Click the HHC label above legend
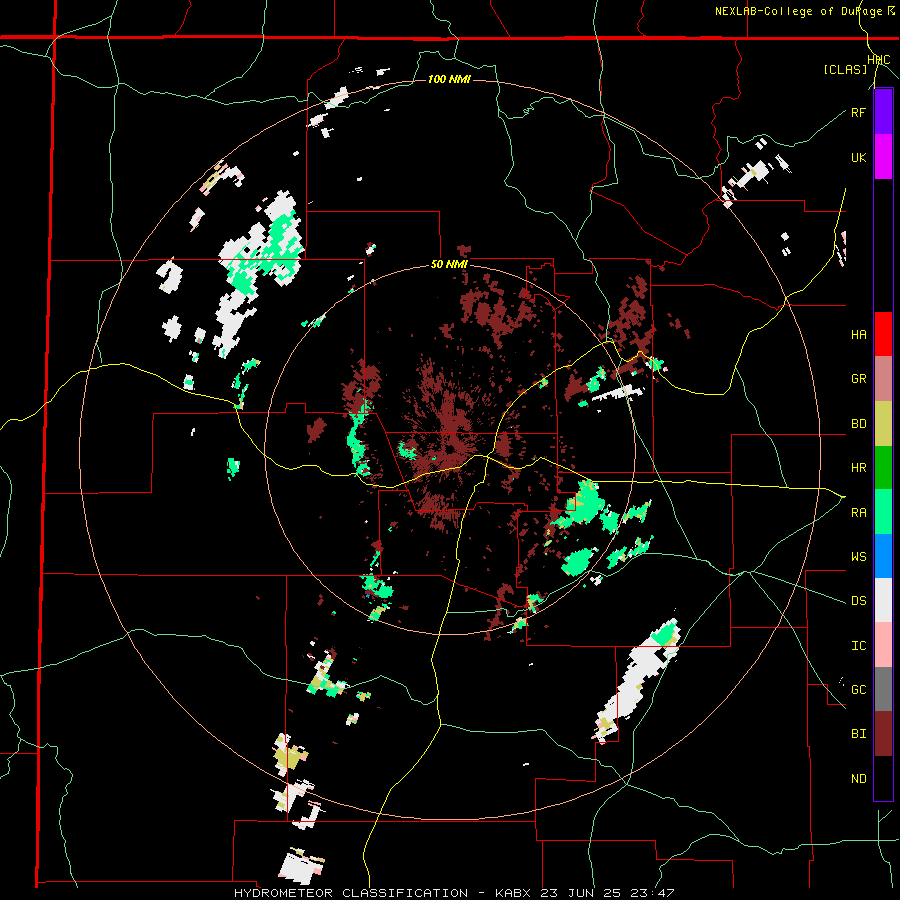900x900 pixels. [x=879, y=60]
